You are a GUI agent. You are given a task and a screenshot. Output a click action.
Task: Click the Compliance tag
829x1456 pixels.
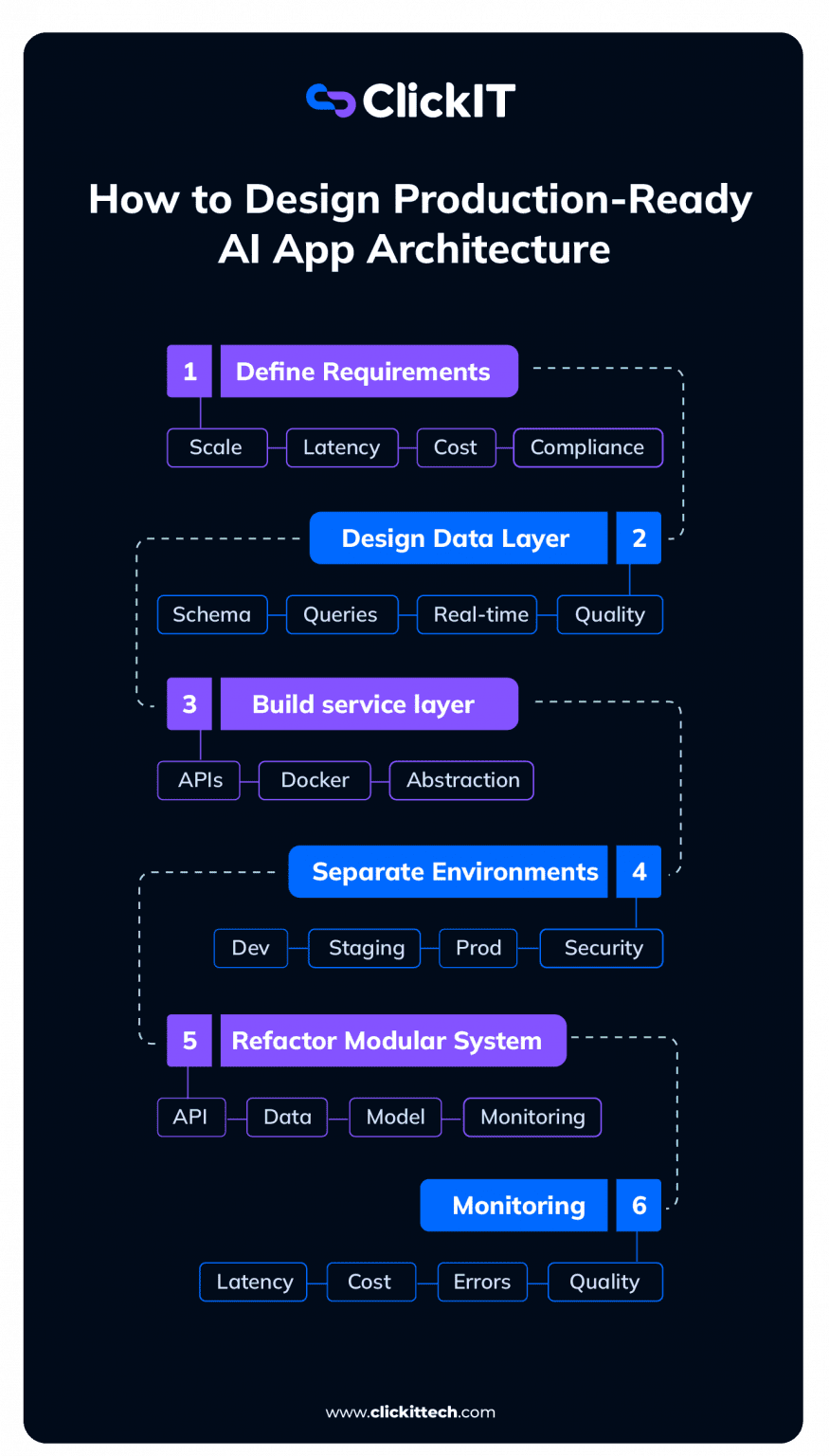tap(587, 447)
